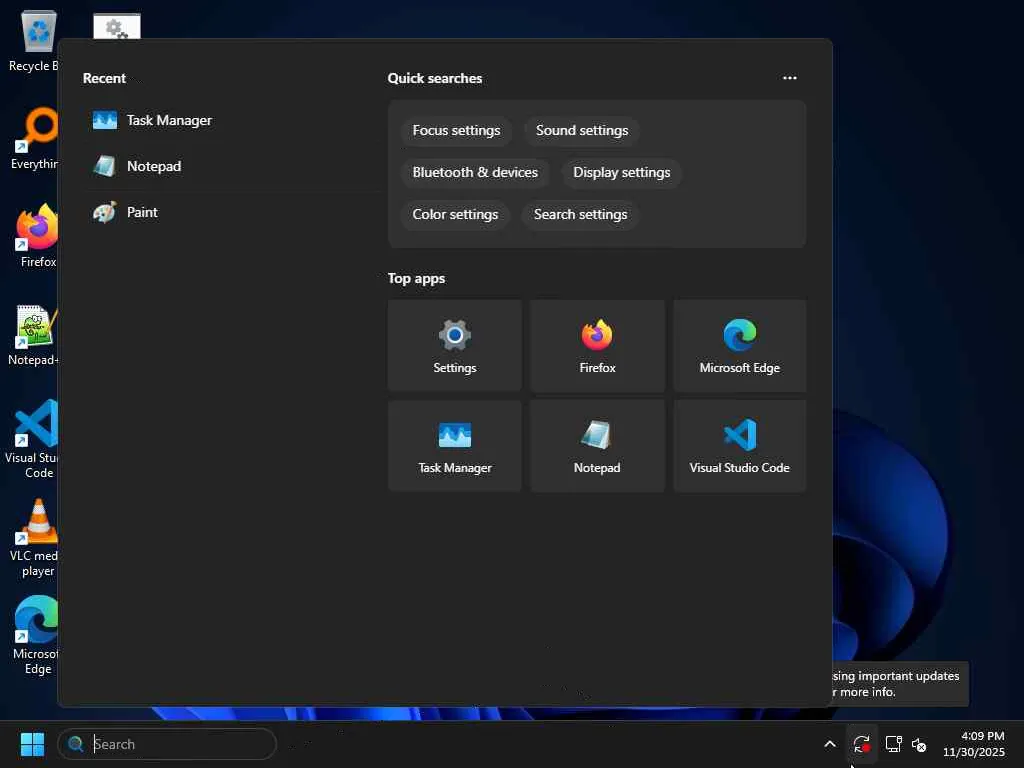Open Search settings quick search

click(x=580, y=214)
